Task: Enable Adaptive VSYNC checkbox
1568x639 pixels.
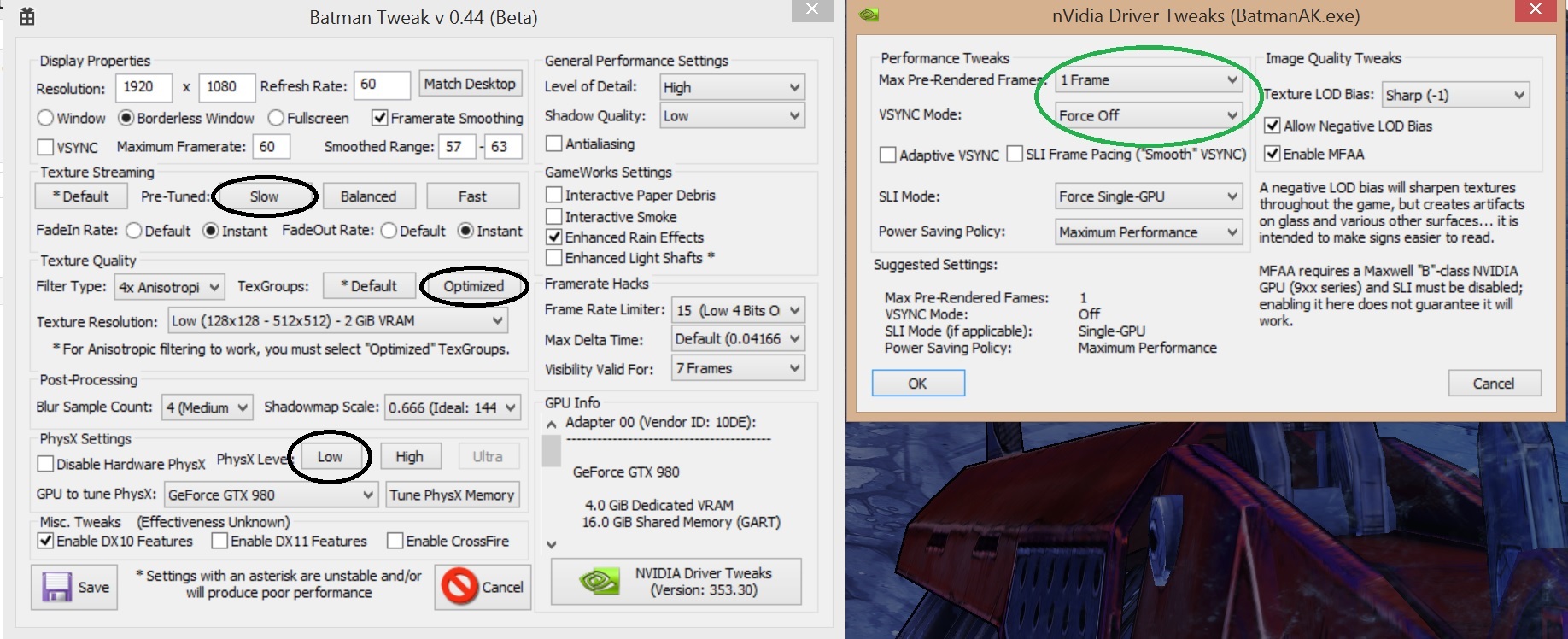Action: [x=888, y=155]
